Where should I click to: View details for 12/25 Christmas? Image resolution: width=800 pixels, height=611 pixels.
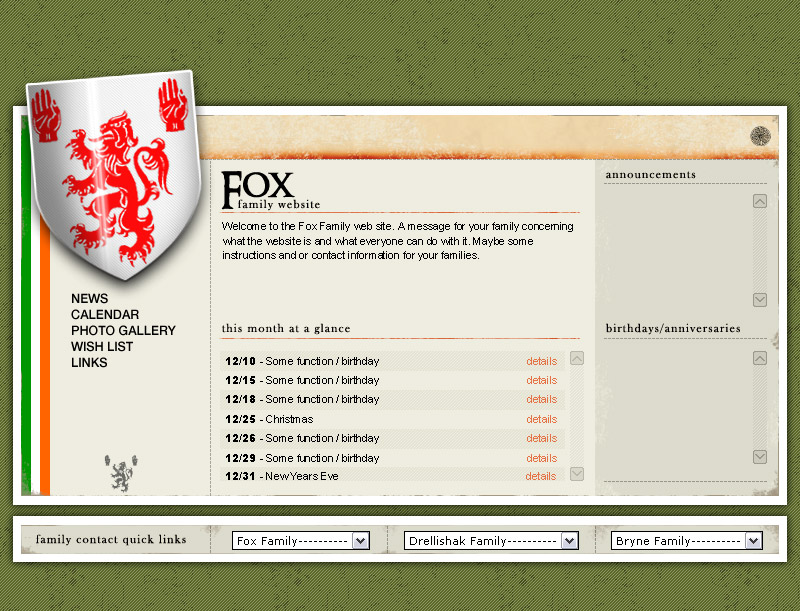tap(541, 419)
